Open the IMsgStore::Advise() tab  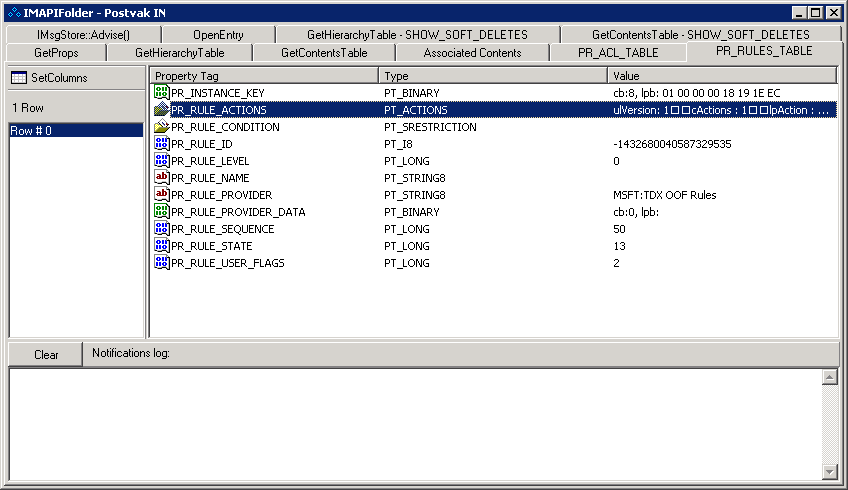[x=82, y=35]
